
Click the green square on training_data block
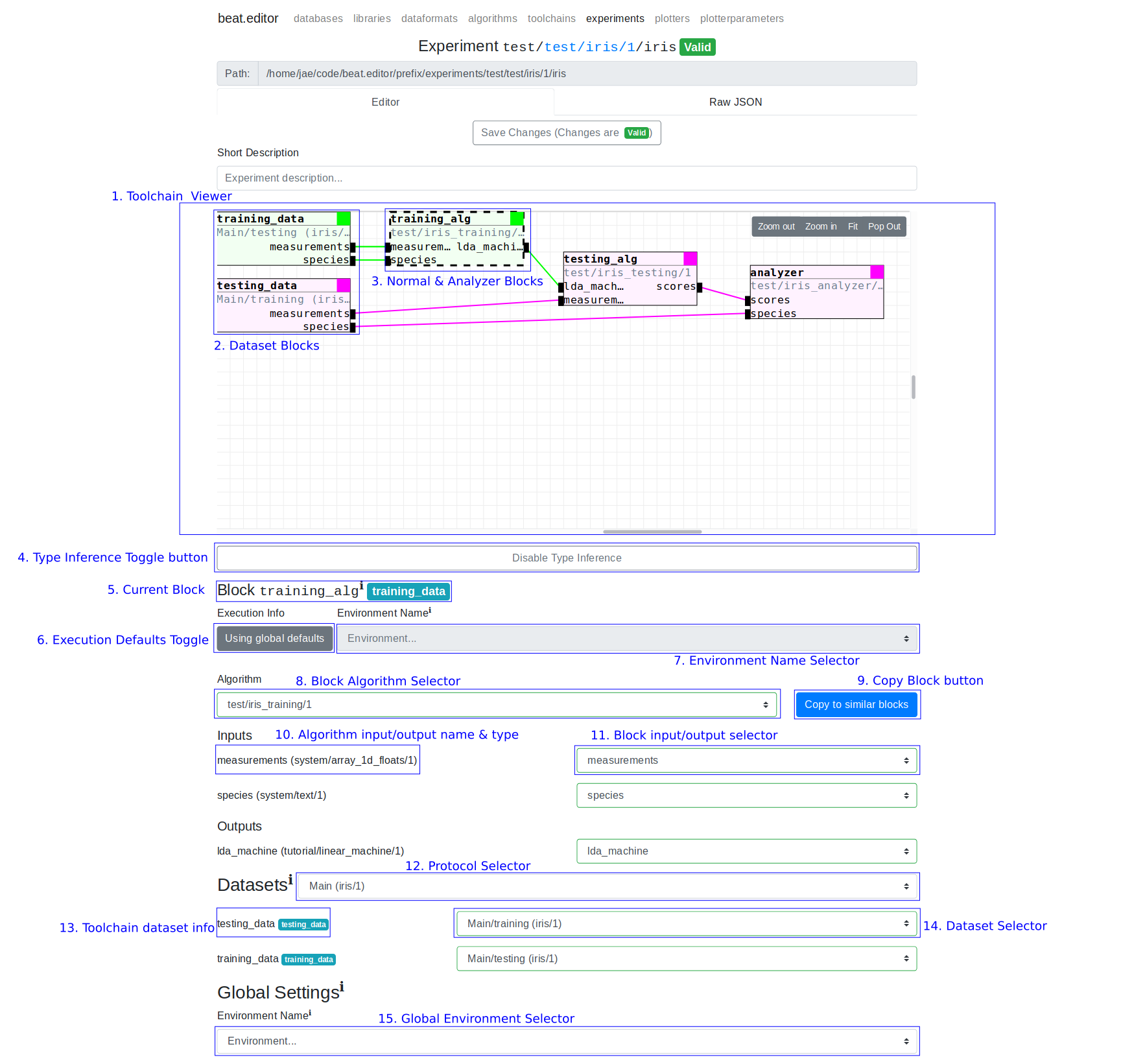[344, 219]
